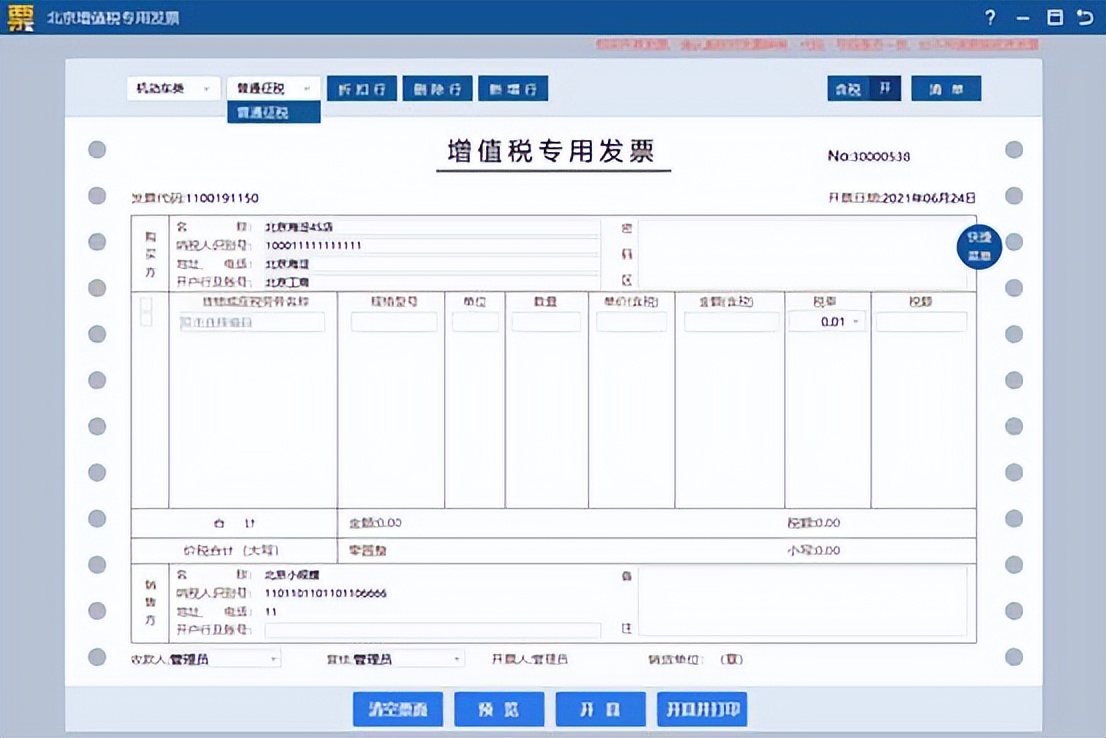Toggle the 含税 tax-inclusive switch to 开
The image size is (1106, 738).
coord(885,88)
